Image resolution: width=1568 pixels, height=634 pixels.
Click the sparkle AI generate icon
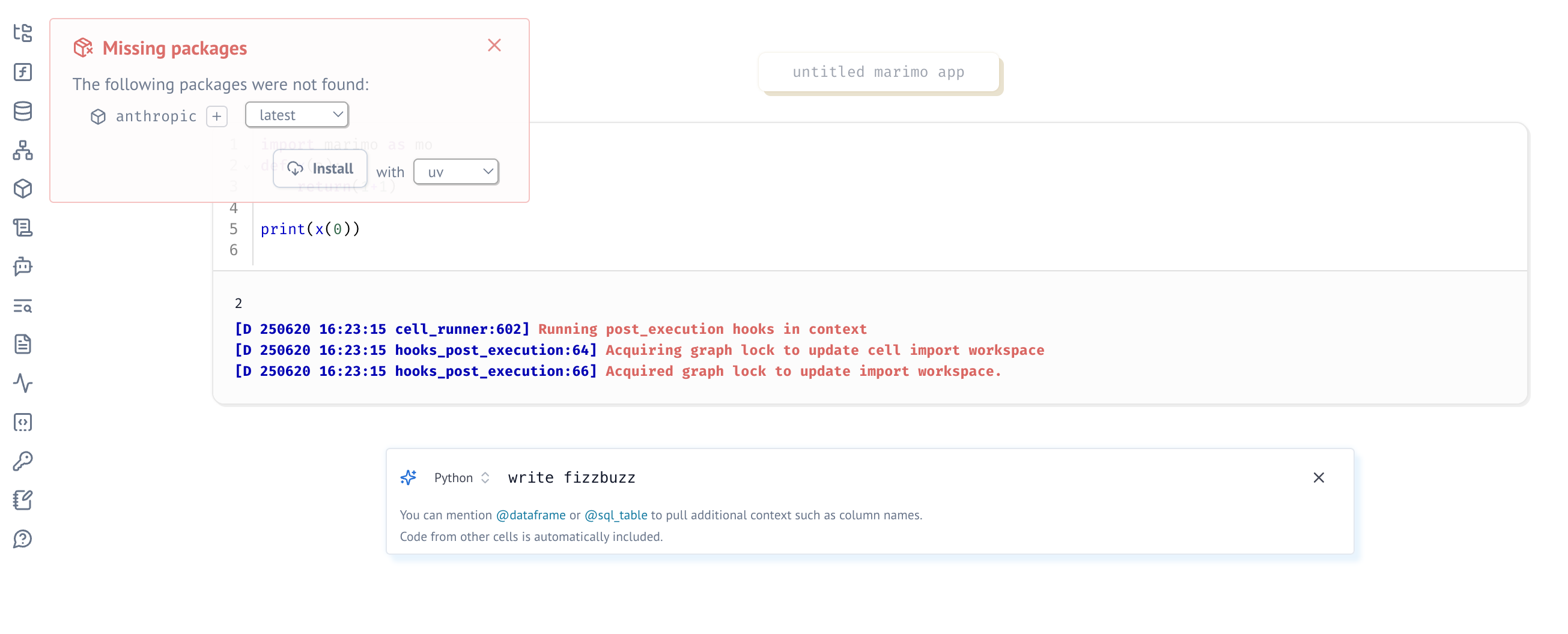409,478
